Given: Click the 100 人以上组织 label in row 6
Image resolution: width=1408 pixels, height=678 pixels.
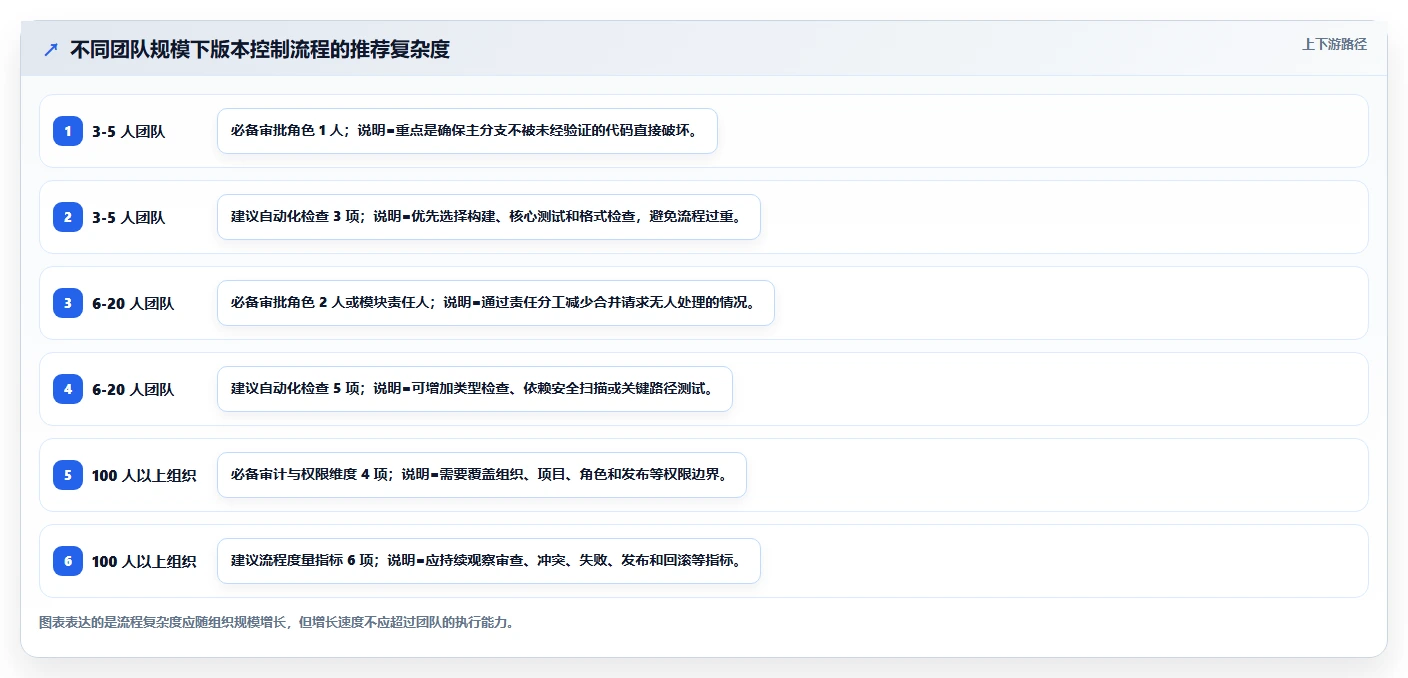Looking at the screenshot, I should click(x=144, y=561).
